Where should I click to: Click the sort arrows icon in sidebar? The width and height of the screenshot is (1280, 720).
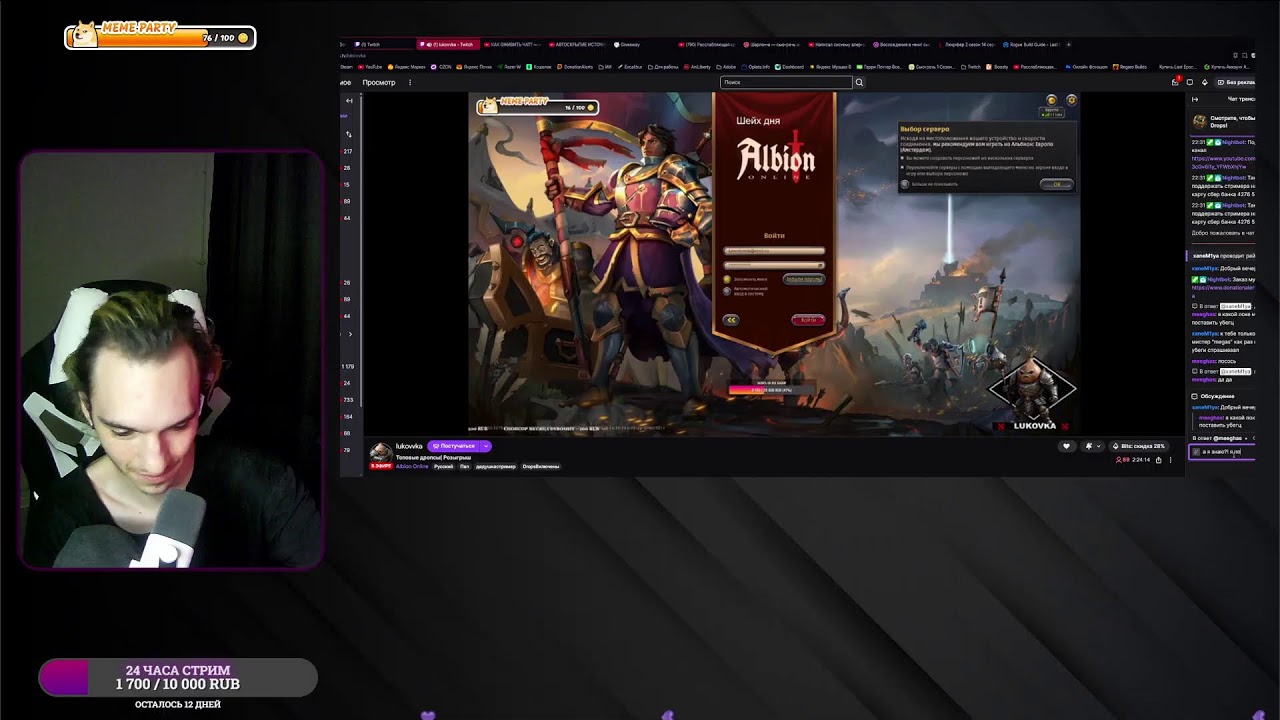349,134
